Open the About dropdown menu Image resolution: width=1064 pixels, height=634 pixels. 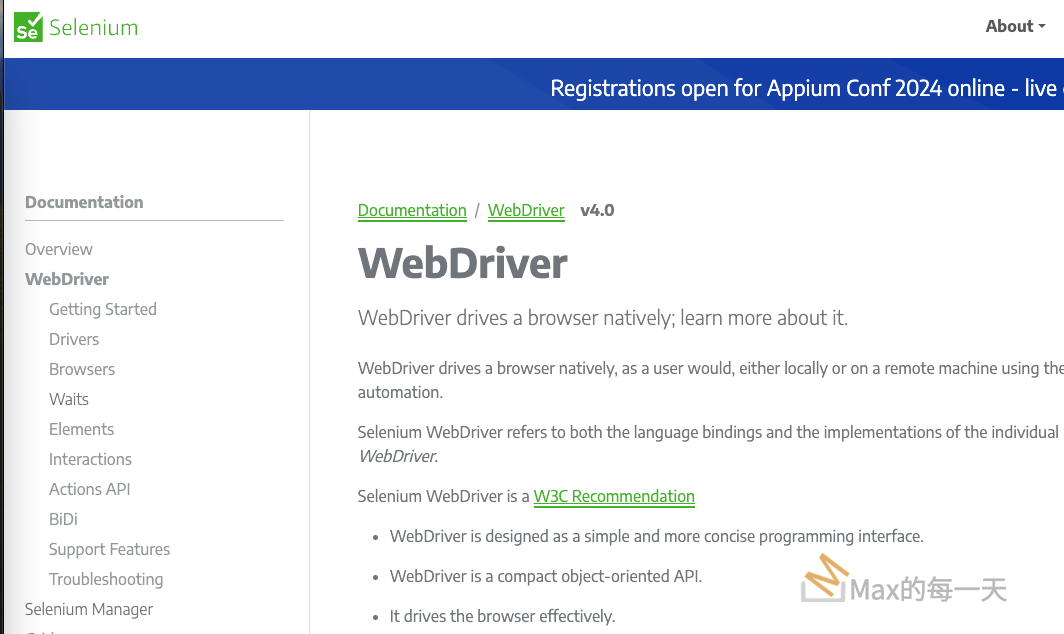[x=1014, y=27]
